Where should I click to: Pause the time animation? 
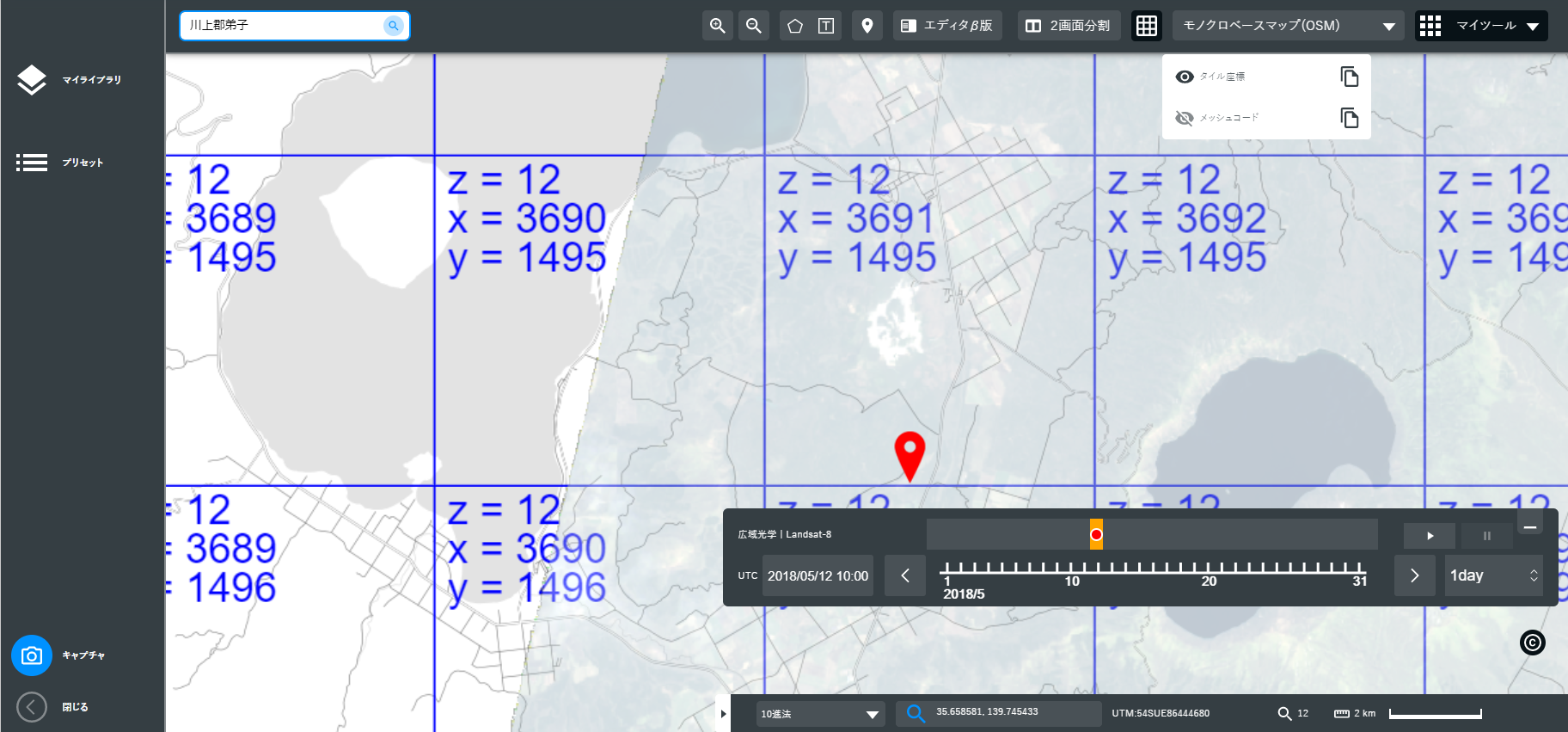[x=1486, y=536]
